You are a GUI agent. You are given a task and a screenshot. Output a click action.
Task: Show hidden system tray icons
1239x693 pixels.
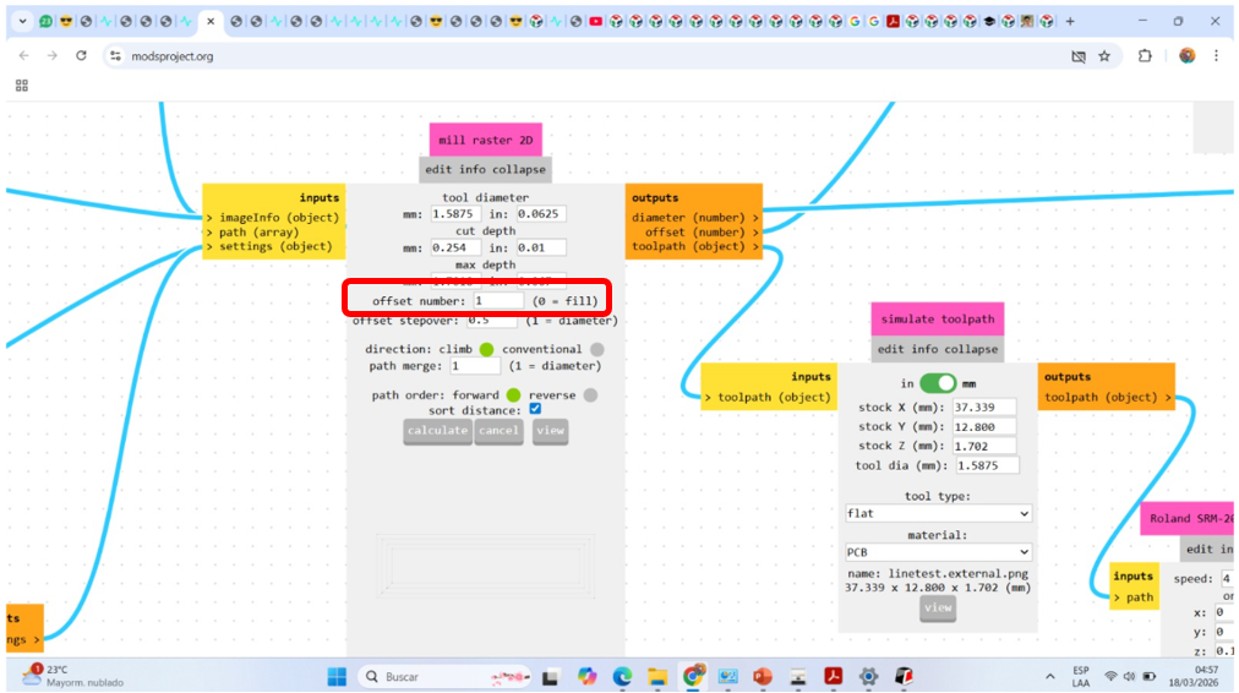(x=1050, y=677)
